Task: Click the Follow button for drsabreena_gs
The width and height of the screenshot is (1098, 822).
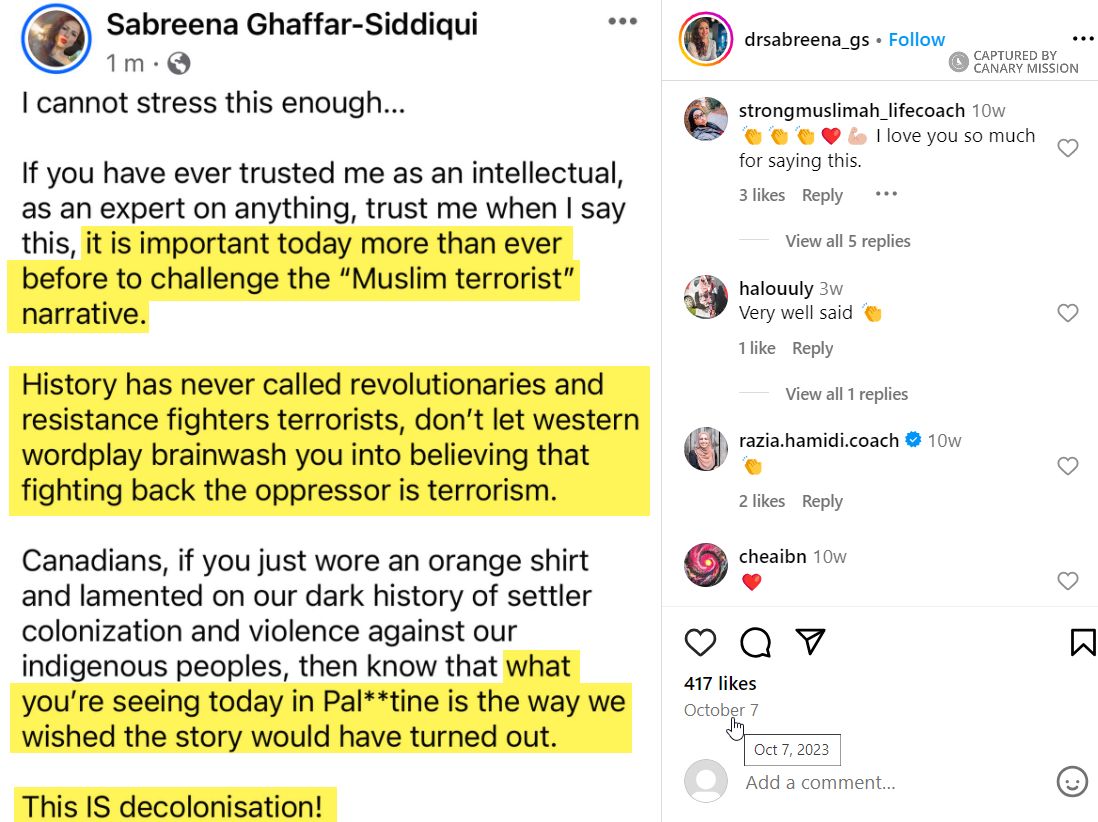Action: click(x=916, y=39)
